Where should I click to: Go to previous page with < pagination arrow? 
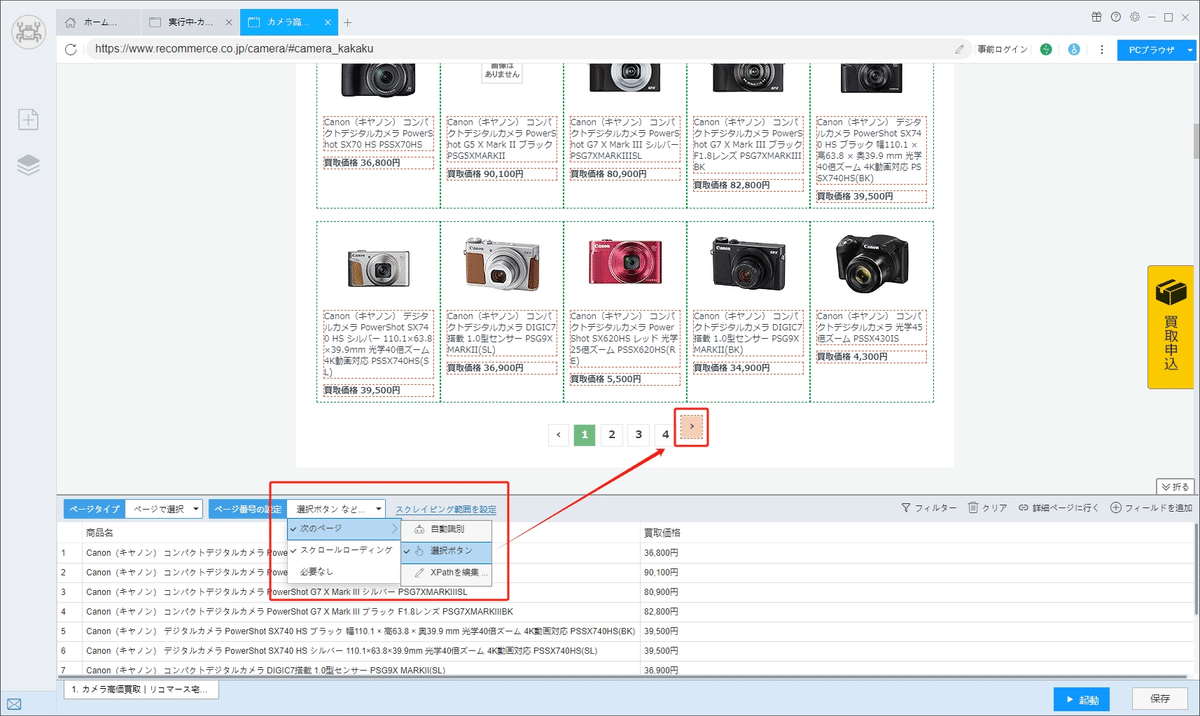[x=558, y=434]
